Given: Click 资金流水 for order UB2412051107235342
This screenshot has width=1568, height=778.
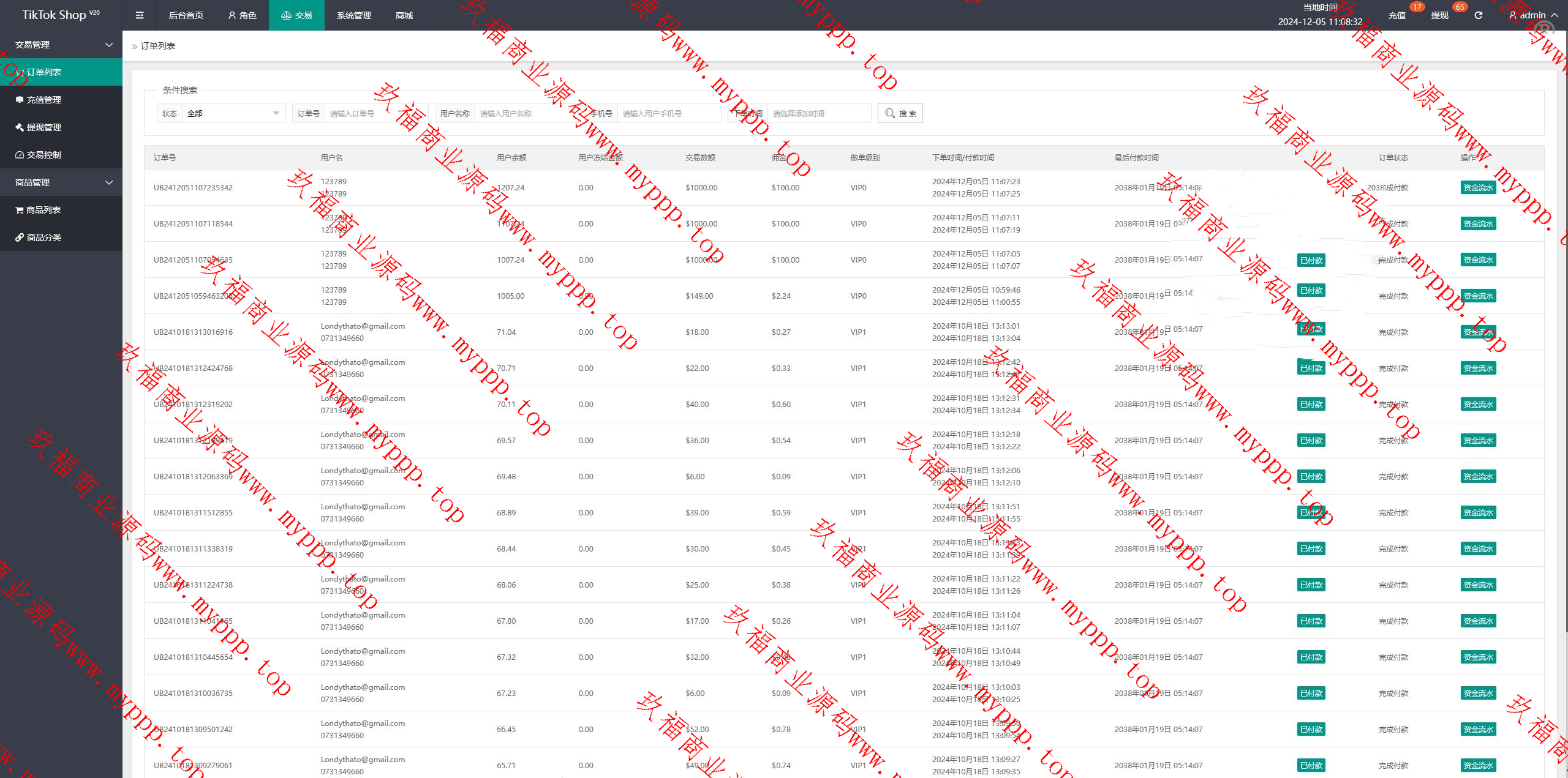Looking at the screenshot, I should (x=1477, y=188).
